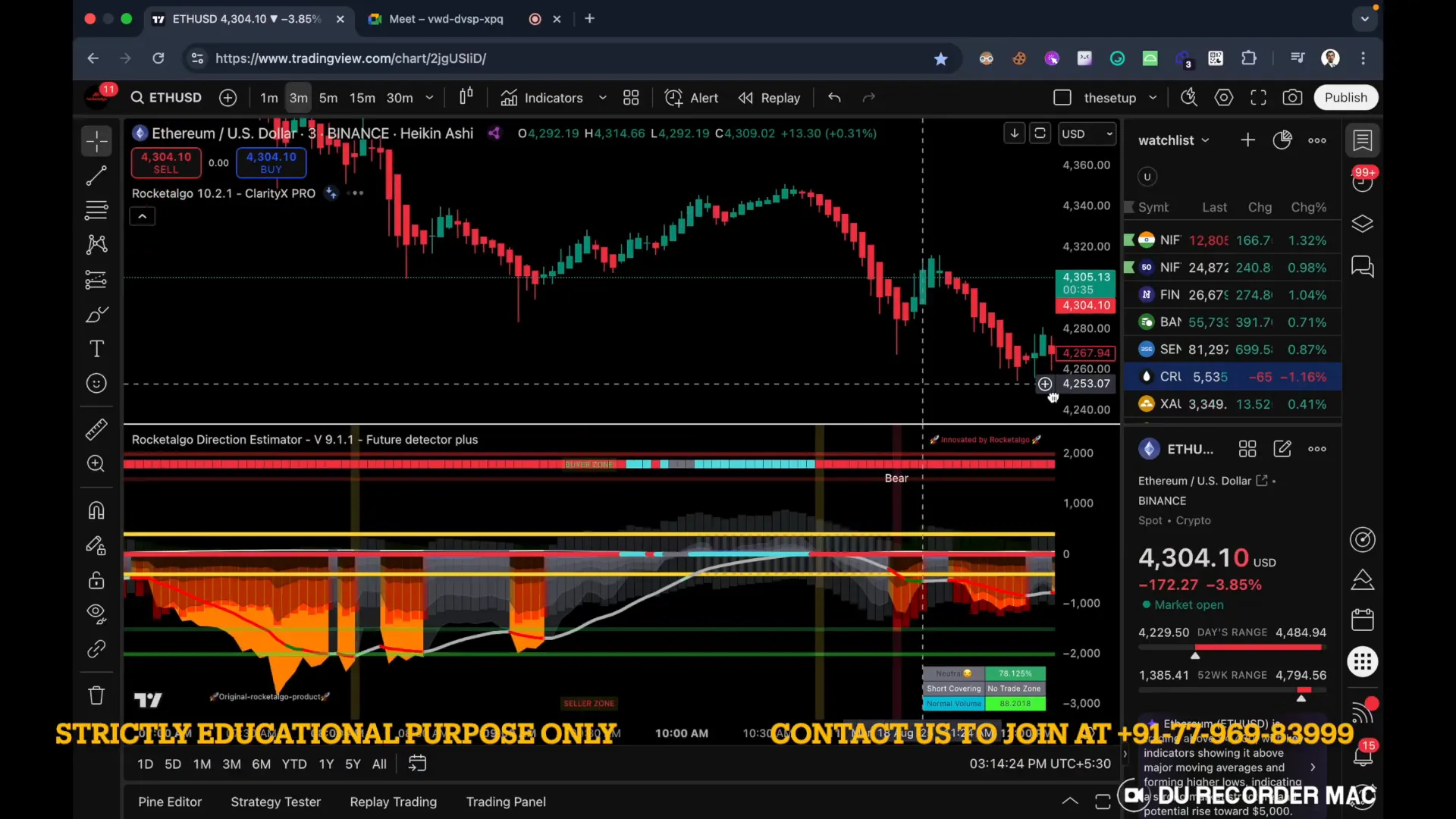Open Rocketalgo indicator more options
Image resolution: width=1456 pixels, height=819 pixels.
pos(356,193)
